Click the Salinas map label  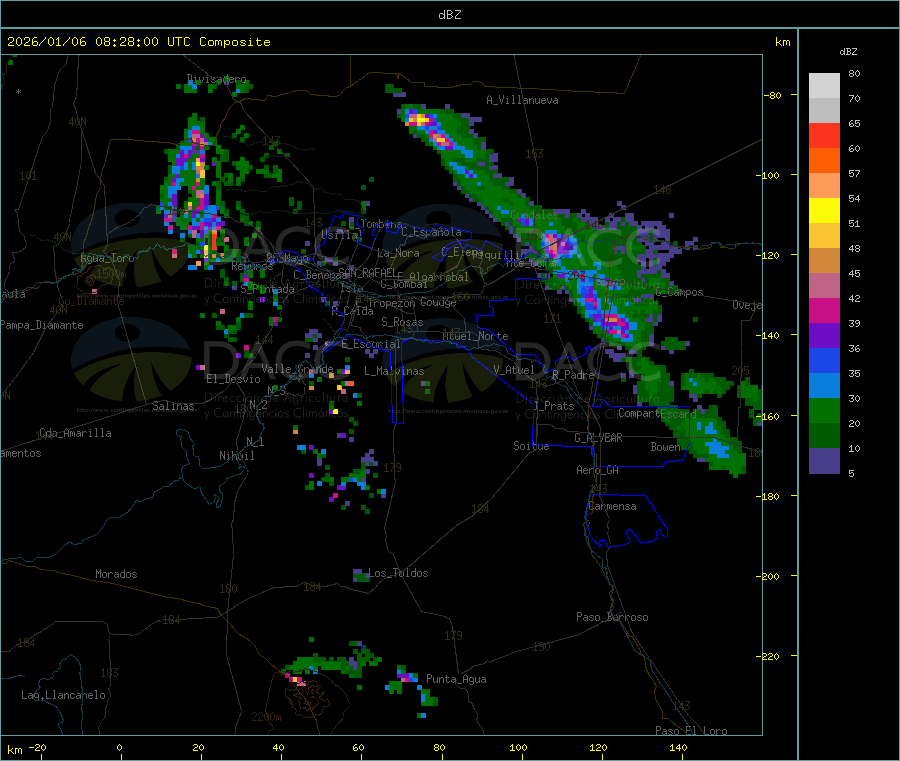coord(173,406)
